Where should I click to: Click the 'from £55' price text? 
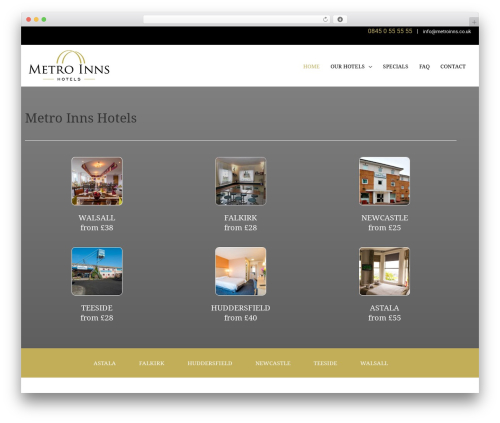(384, 318)
